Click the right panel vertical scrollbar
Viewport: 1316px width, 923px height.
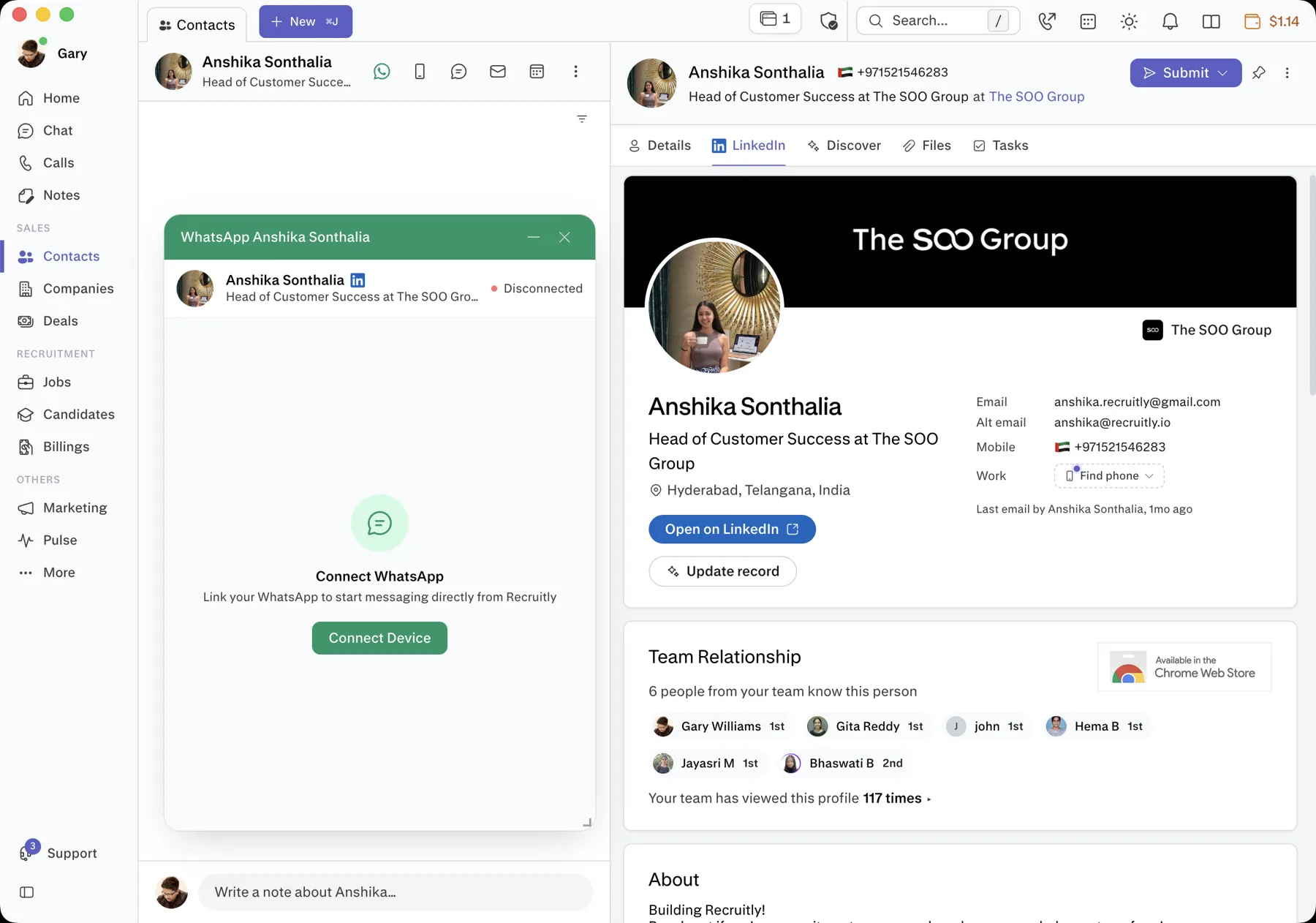(1312, 285)
